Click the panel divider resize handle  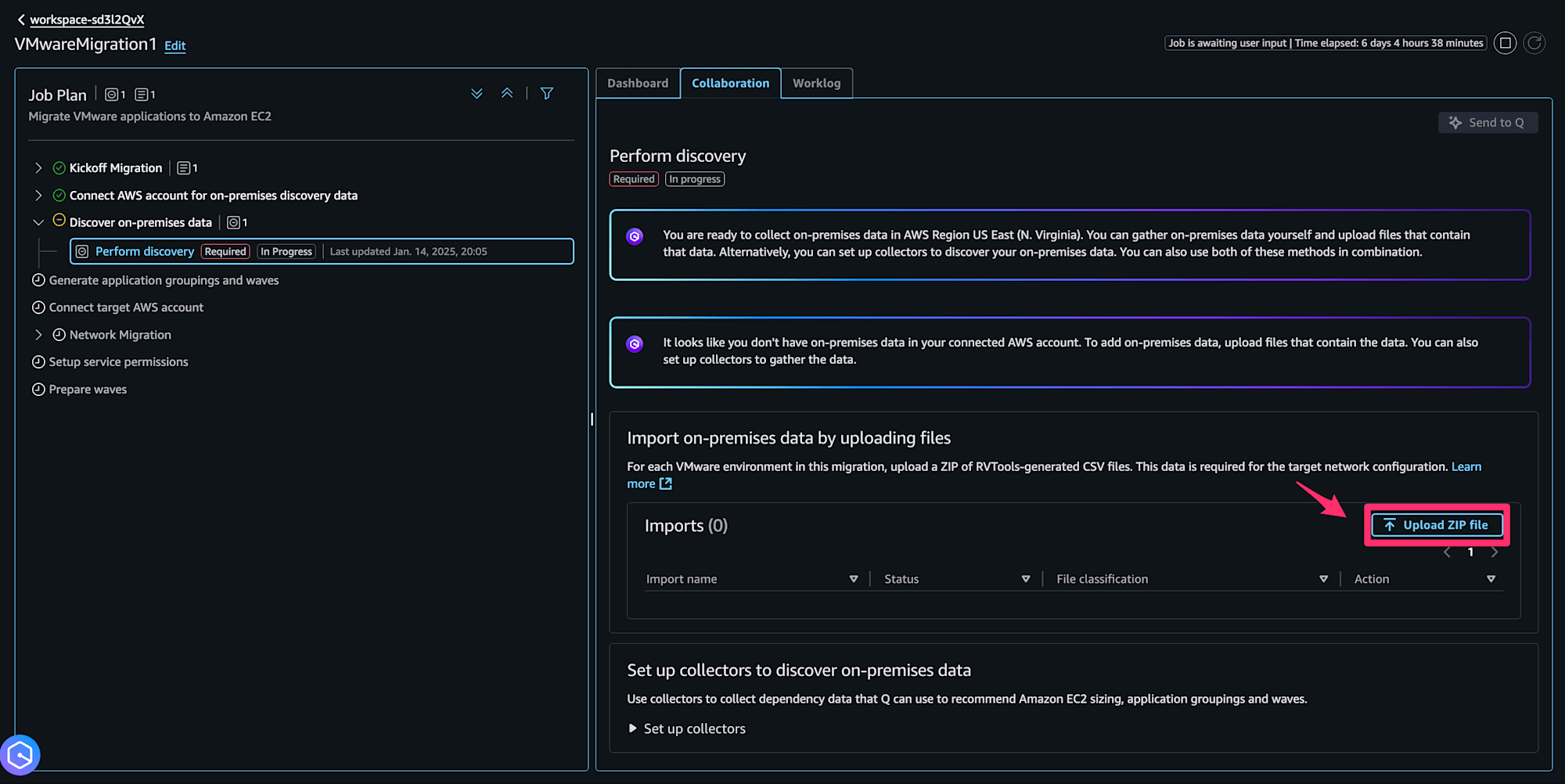[592, 419]
